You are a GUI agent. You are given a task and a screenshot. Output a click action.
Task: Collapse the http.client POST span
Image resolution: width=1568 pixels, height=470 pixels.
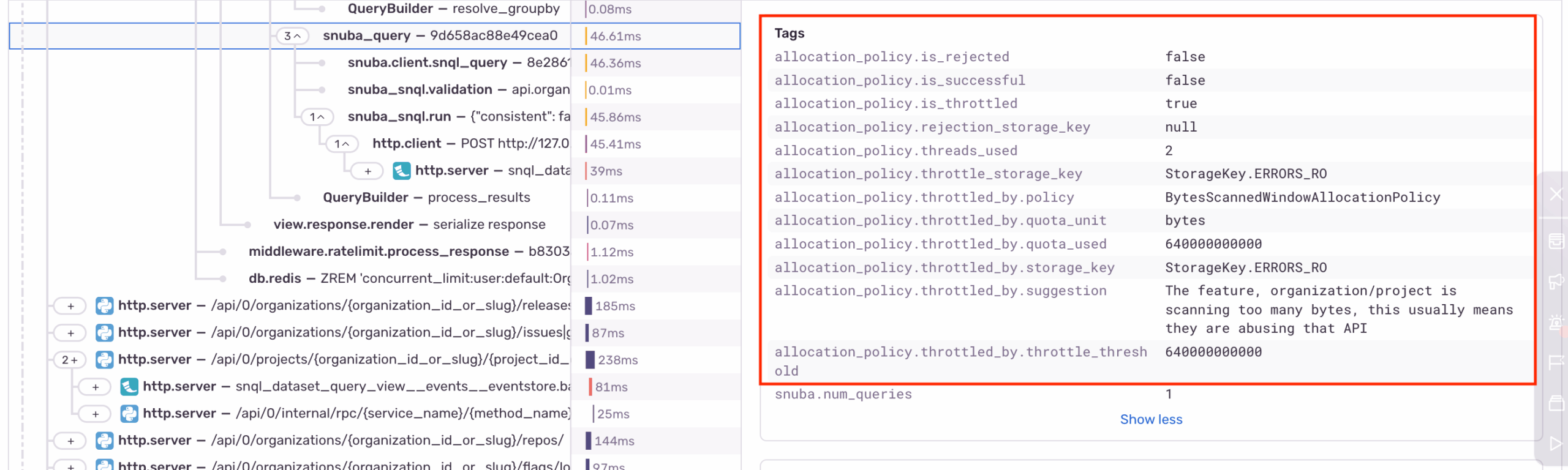[342, 144]
